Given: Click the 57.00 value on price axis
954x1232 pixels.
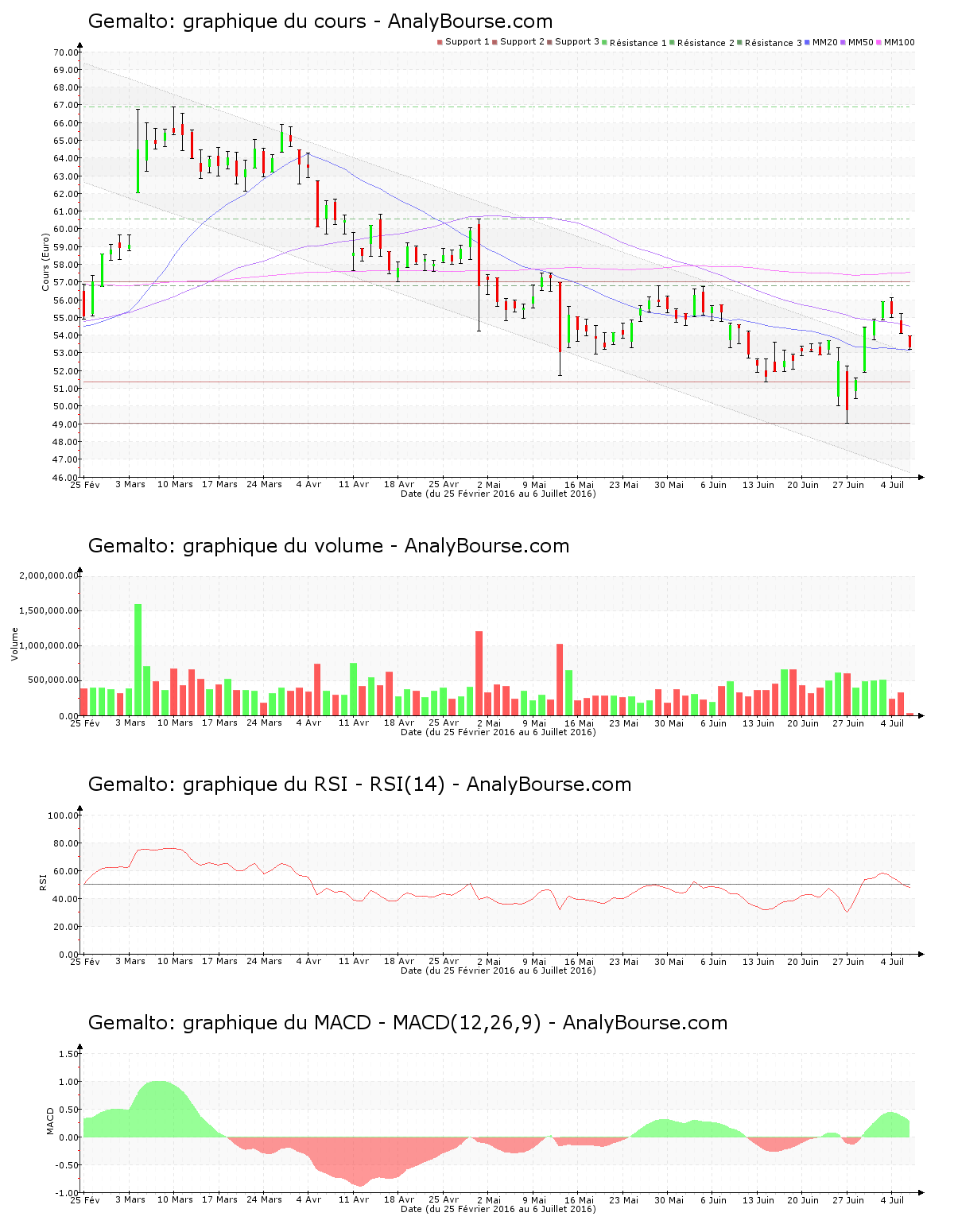Looking at the screenshot, I should (x=66, y=282).
